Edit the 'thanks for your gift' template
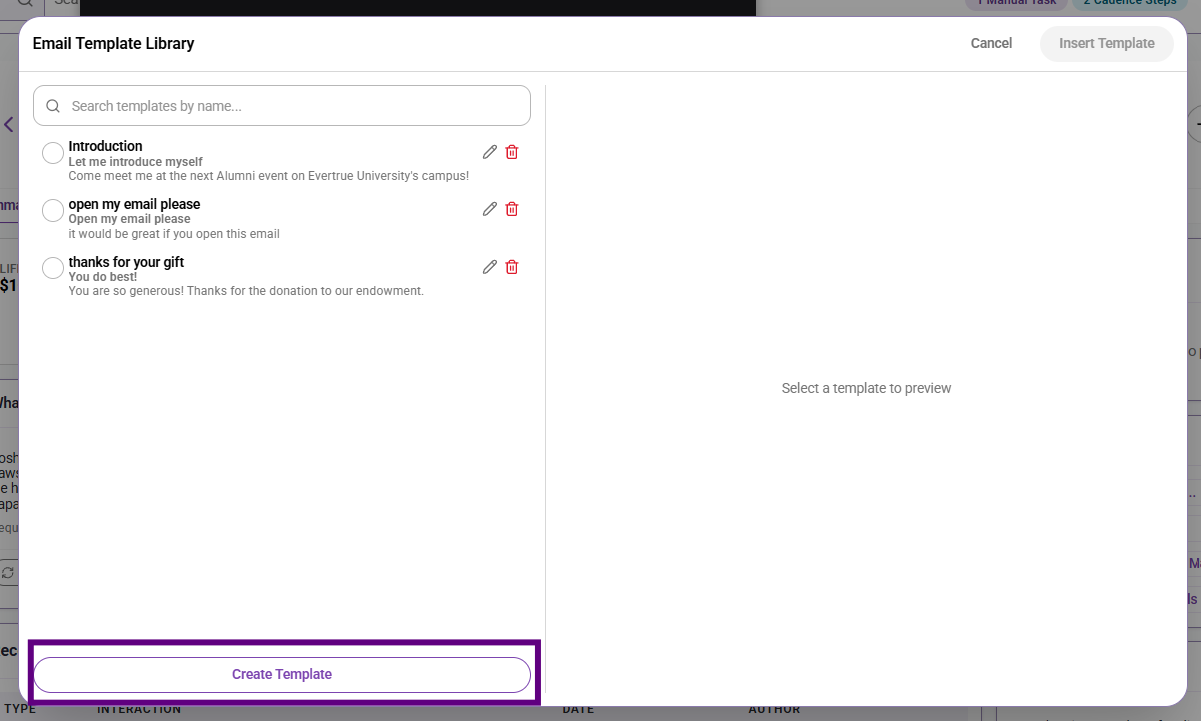The image size is (1201, 721). coord(490,267)
